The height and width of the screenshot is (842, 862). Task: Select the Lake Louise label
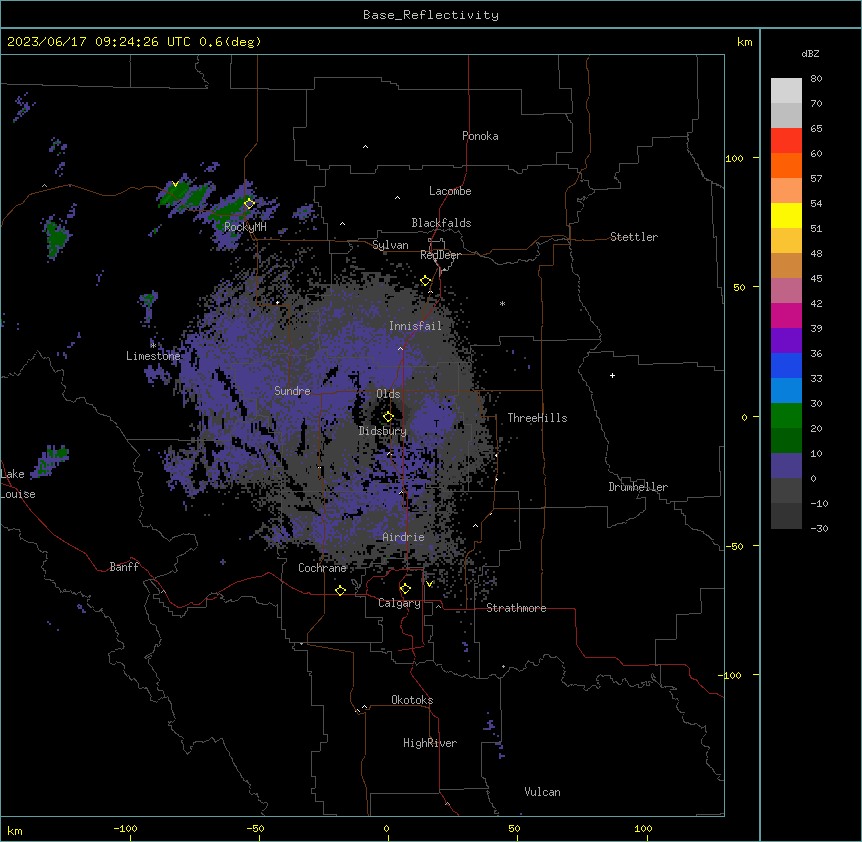[x=18, y=484]
